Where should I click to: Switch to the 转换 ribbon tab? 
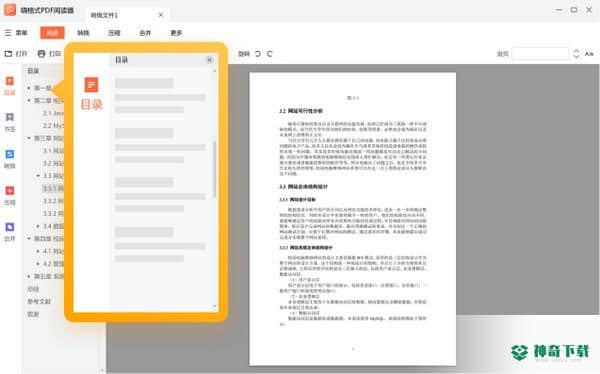pos(83,33)
